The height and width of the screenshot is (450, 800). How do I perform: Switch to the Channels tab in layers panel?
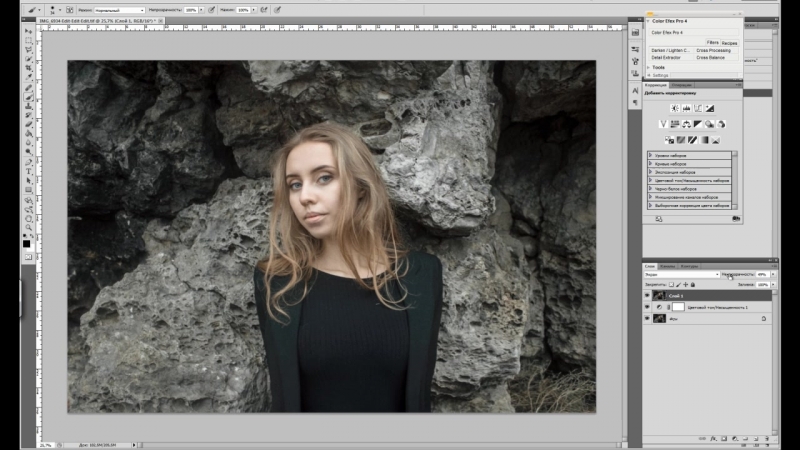pos(666,266)
